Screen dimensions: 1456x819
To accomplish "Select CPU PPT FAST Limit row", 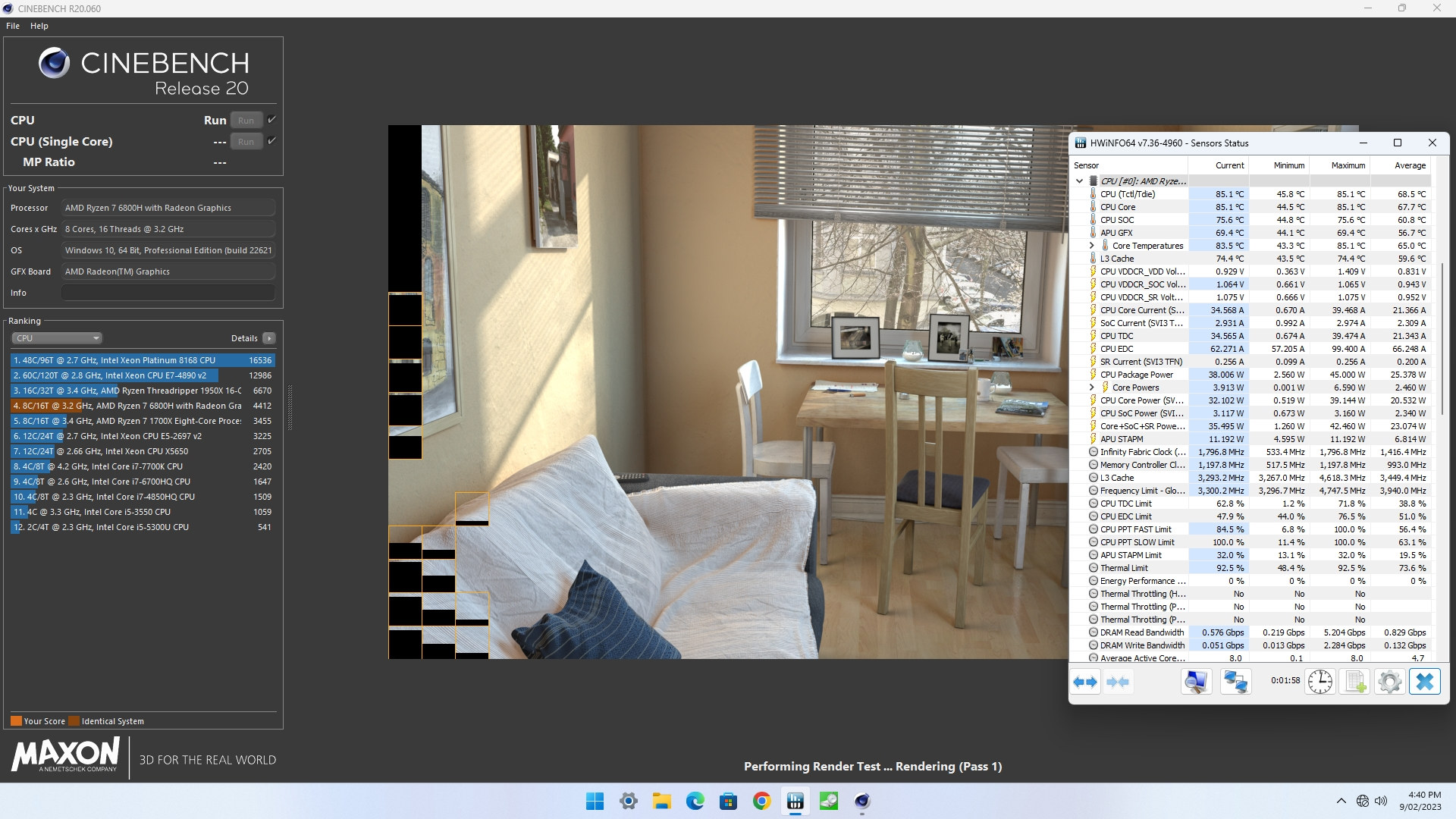I will click(x=1250, y=529).
